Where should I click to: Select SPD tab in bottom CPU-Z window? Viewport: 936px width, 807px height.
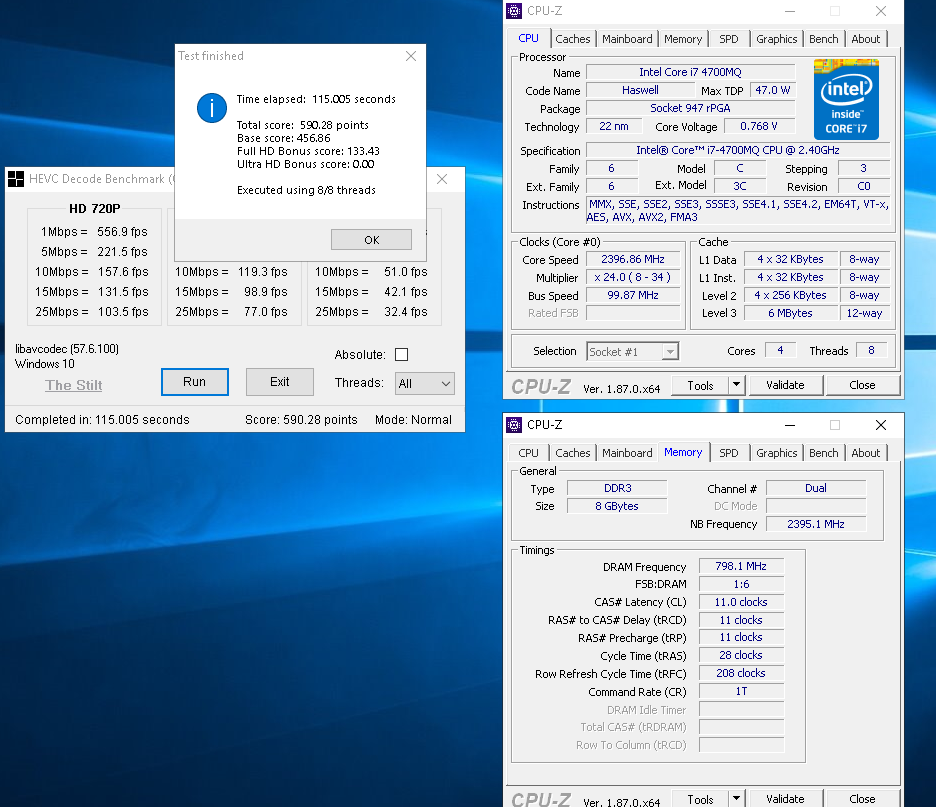[728, 453]
